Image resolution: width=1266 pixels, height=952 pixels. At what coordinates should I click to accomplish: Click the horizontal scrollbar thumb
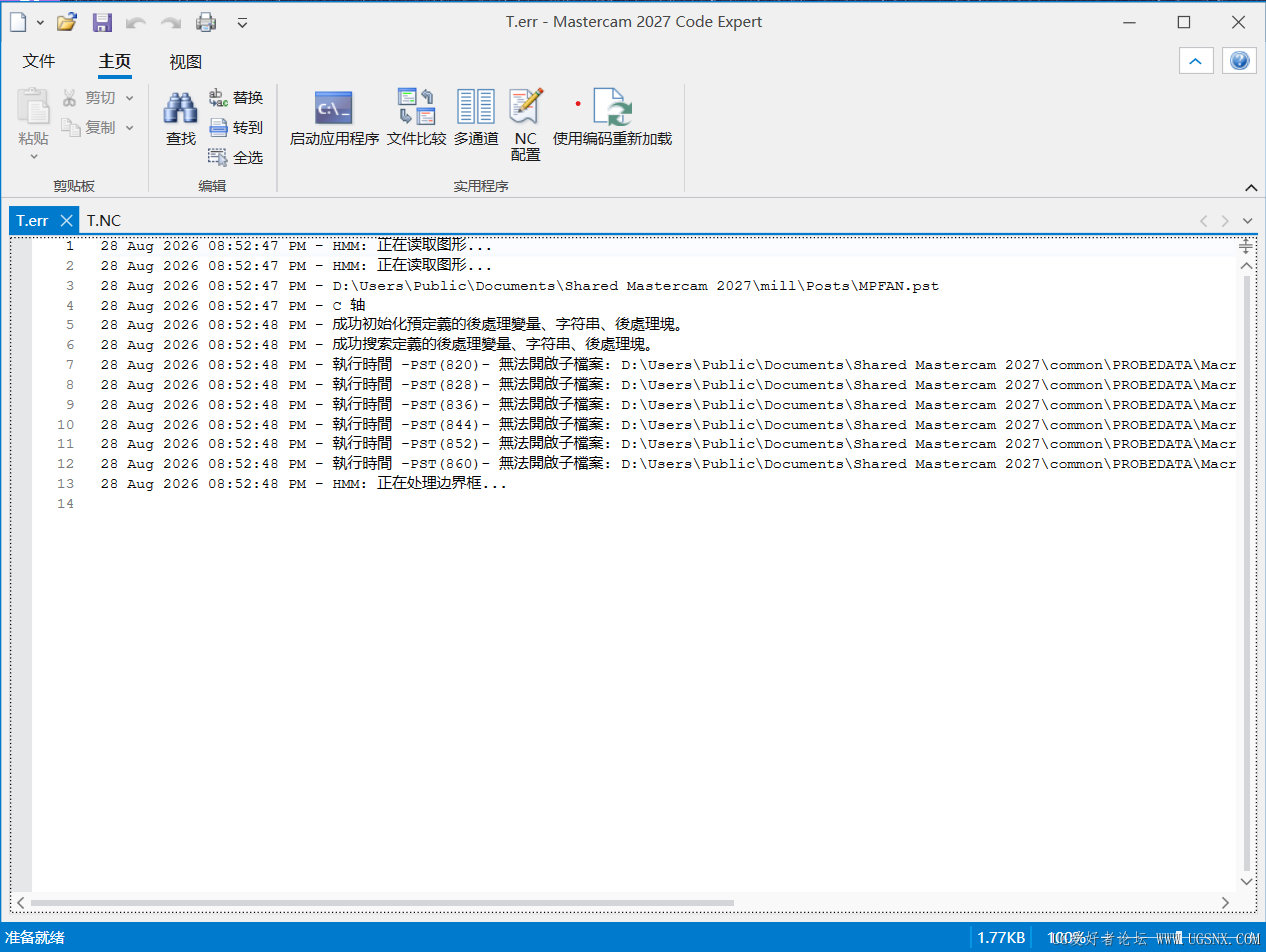[382, 903]
